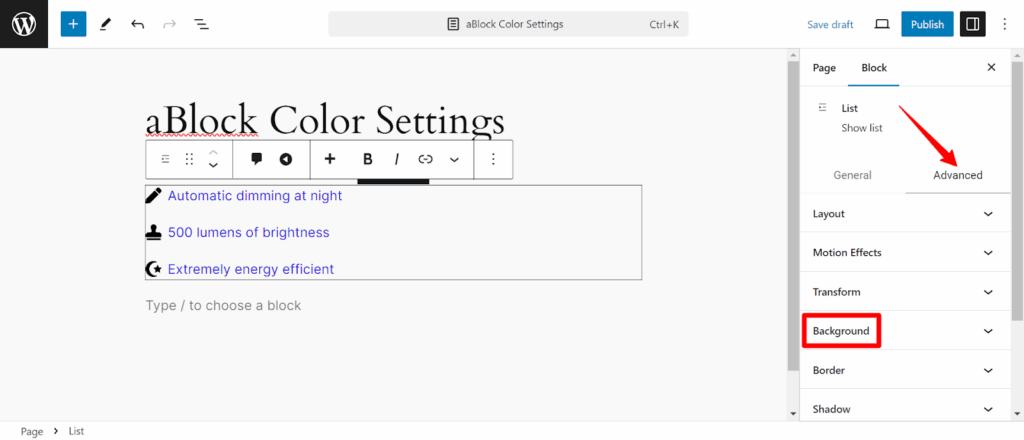Expand the Layout panel

(x=905, y=213)
